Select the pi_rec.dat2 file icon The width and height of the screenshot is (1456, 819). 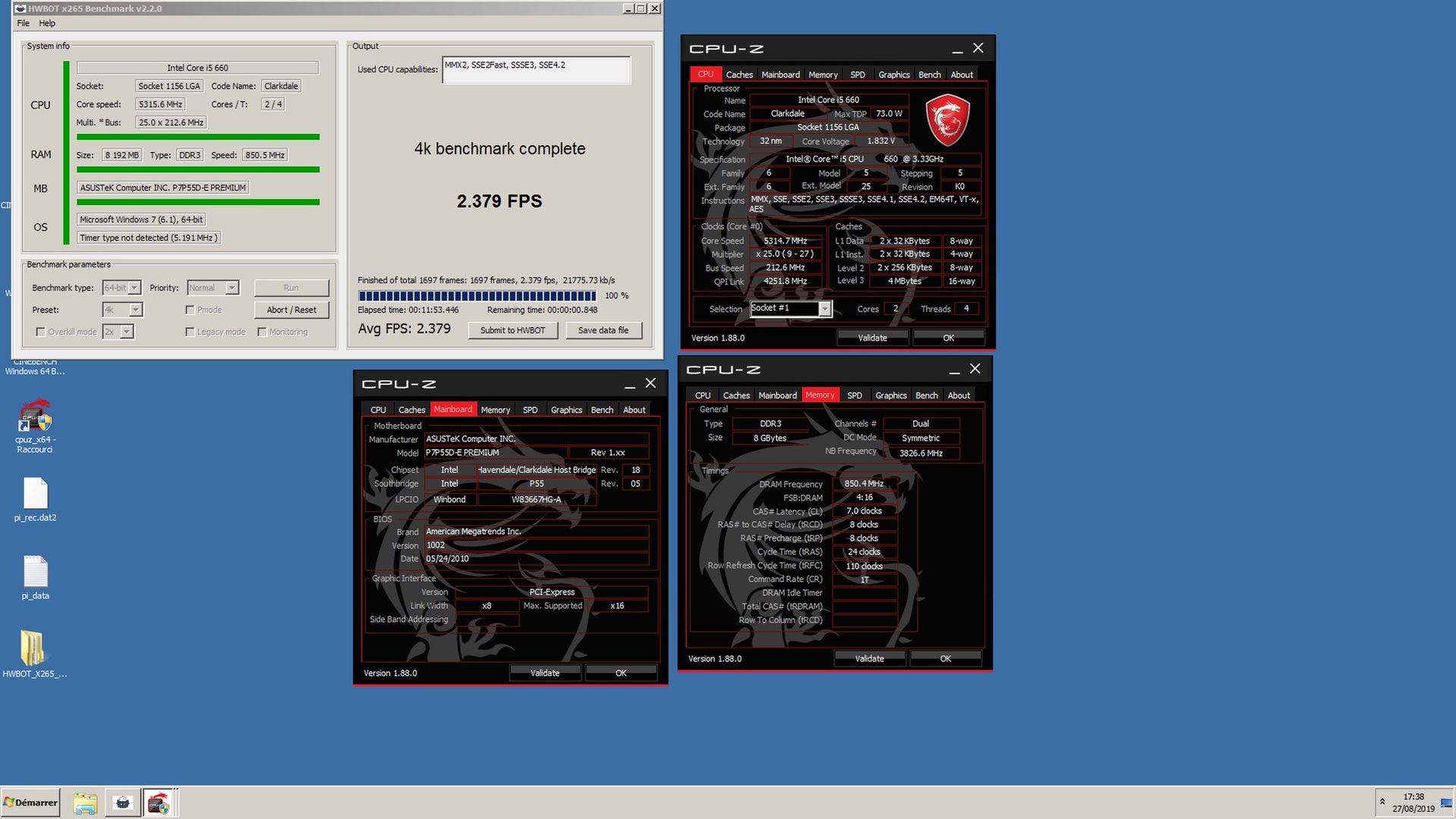35,500
